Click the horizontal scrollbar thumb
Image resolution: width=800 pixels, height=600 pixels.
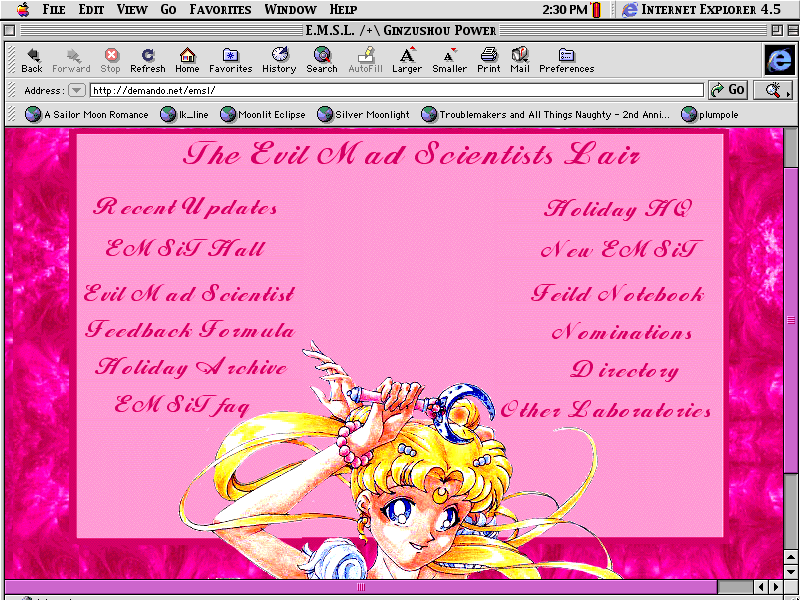pyautogui.click(x=362, y=587)
